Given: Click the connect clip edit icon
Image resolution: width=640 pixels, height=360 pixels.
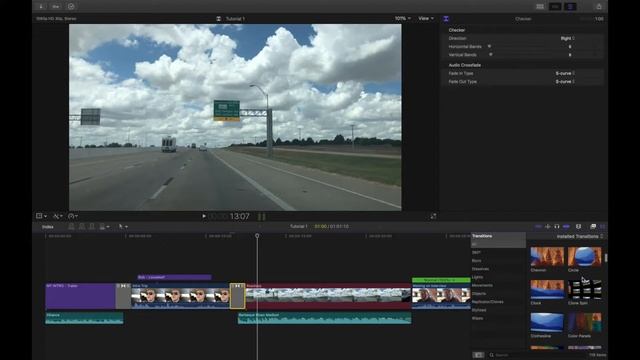Looking at the screenshot, I should [71, 227].
